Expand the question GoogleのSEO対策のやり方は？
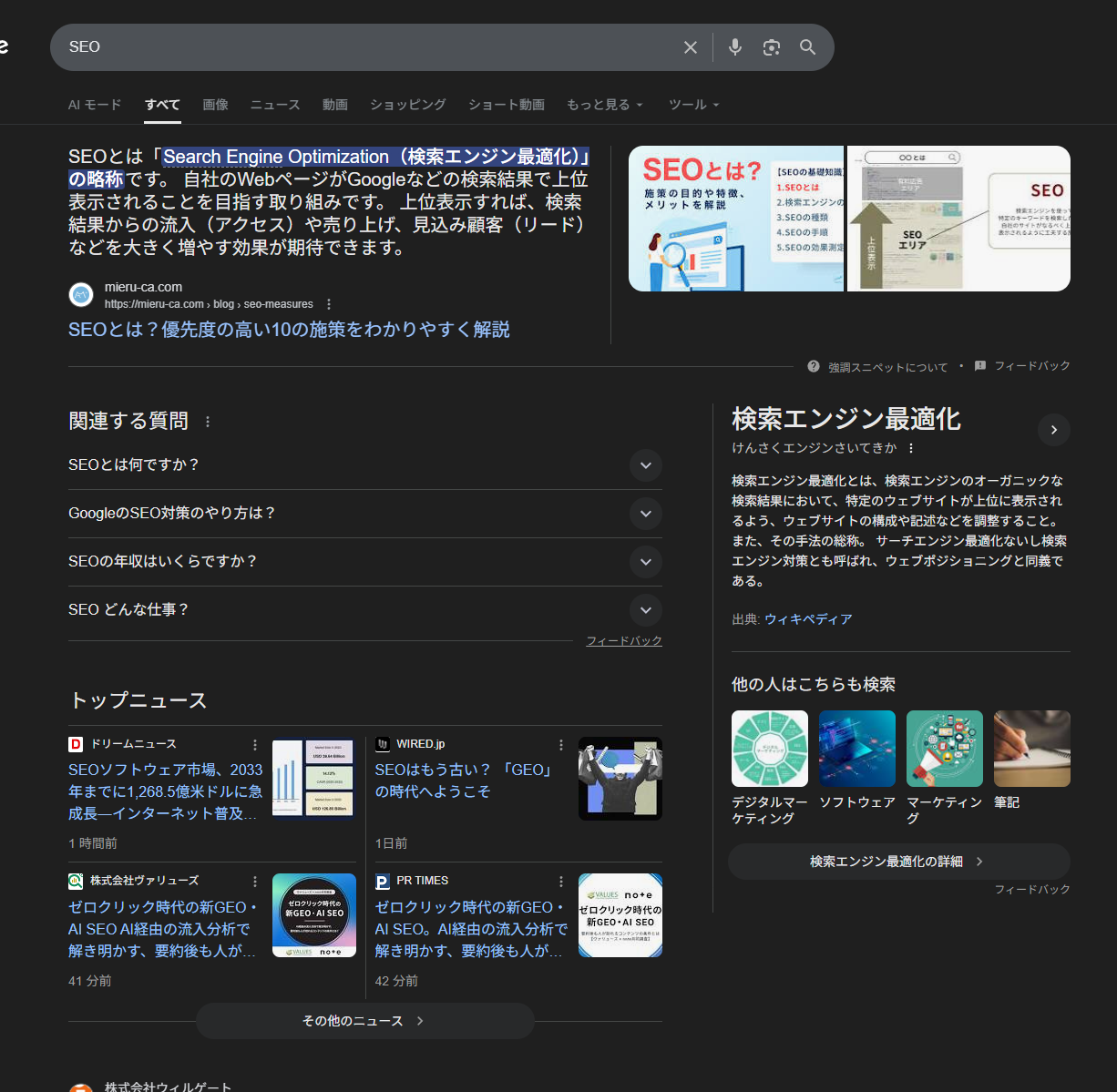1117x1092 pixels. (x=645, y=514)
